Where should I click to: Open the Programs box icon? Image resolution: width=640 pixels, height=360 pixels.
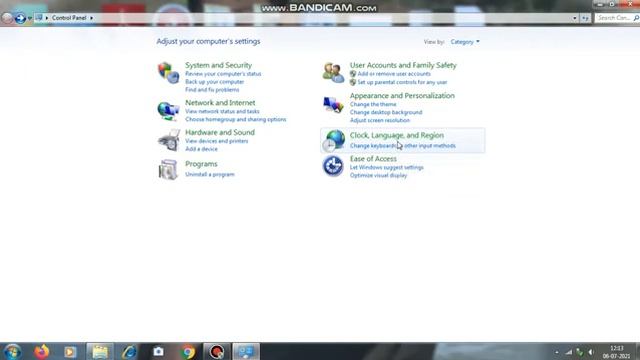click(x=168, y=169)
